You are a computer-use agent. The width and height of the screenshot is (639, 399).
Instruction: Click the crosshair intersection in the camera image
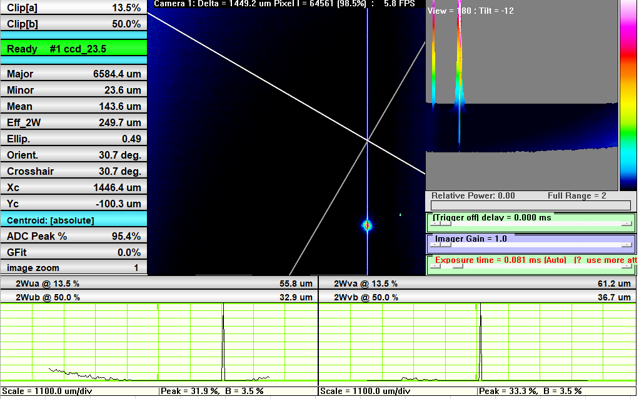click(x=368, y=141)
